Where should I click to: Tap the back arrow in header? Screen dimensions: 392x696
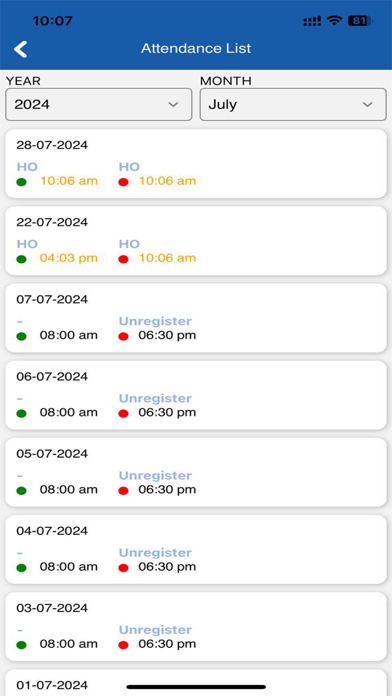click(x=20, y=49)
